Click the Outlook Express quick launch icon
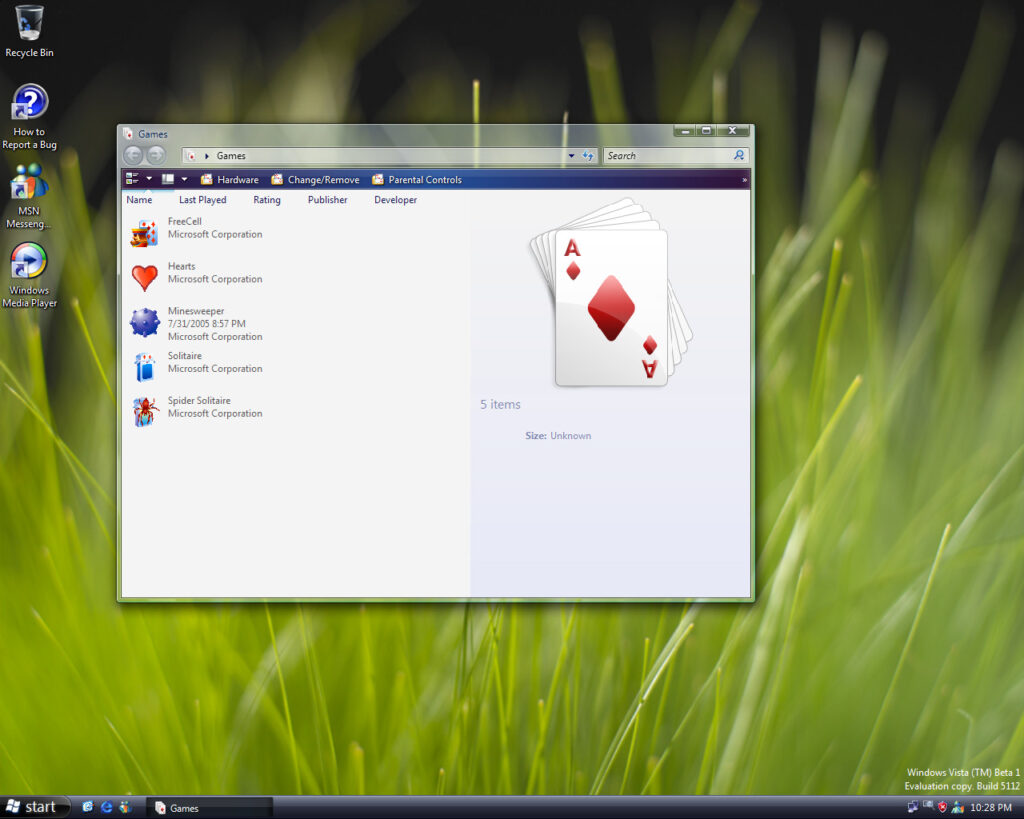This screenshot has height=819, width=1024. coord(88,807)
